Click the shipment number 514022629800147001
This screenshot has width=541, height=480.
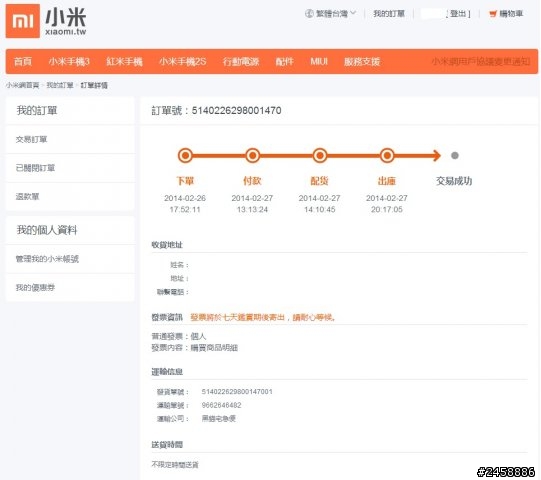tap(237, 392)
